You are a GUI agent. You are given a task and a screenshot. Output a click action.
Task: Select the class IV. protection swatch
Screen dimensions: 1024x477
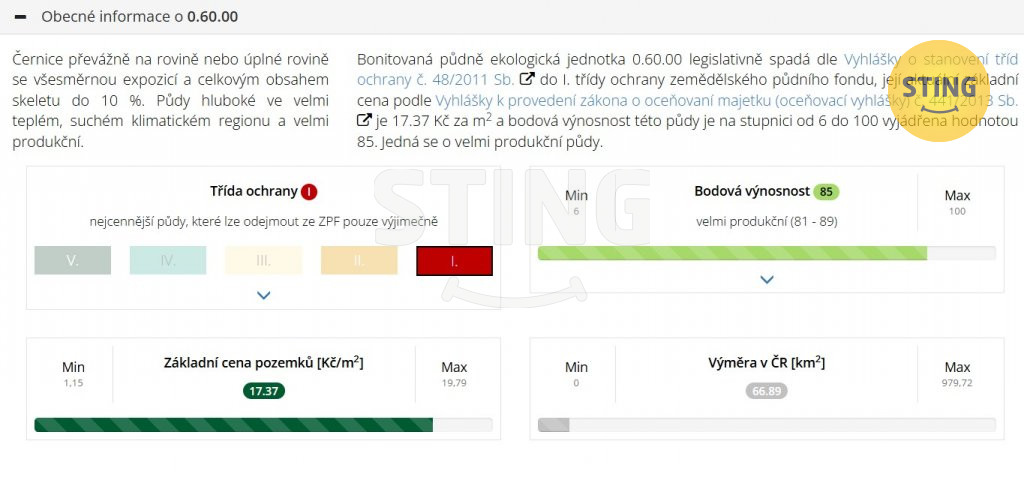tap(168, 260)
